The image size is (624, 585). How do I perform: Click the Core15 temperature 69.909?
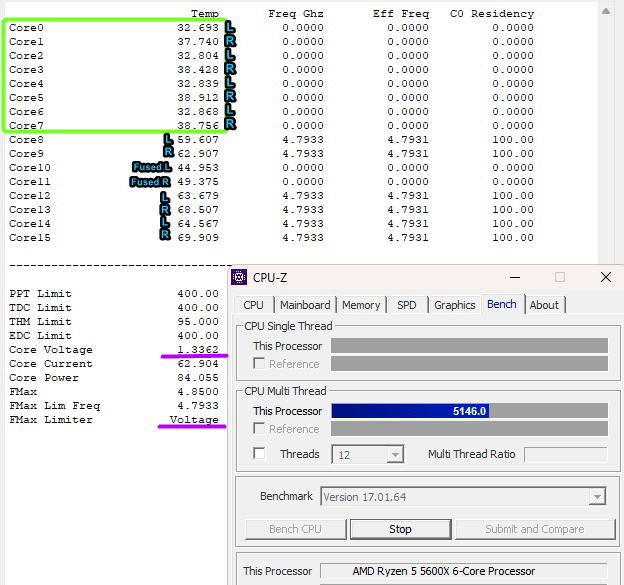pos(198,238)
